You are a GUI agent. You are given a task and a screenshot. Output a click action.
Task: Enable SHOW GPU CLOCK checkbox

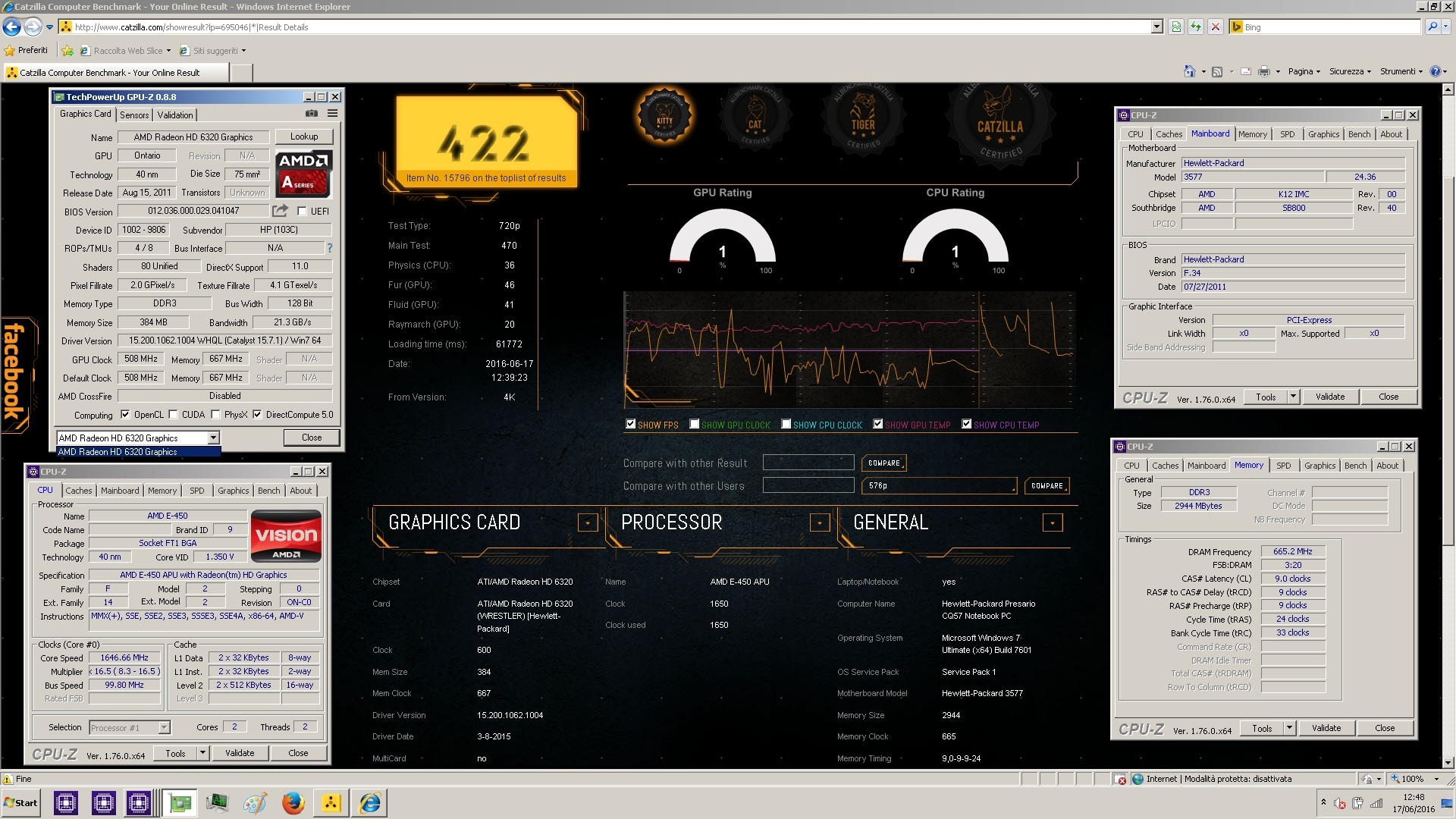click(x=694, y=424)
